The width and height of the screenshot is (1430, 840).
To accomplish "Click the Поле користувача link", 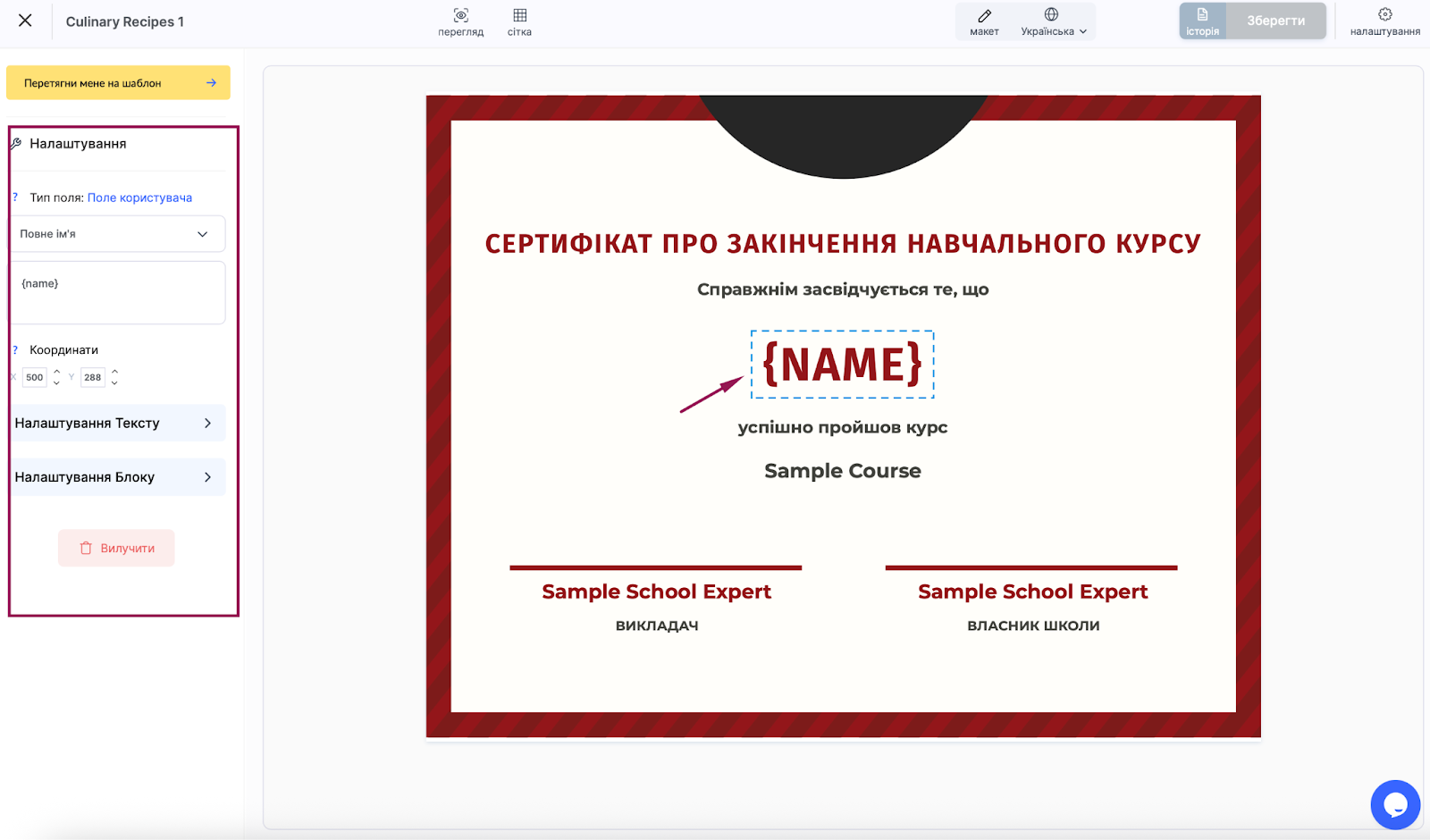I will tap(139, 197).
